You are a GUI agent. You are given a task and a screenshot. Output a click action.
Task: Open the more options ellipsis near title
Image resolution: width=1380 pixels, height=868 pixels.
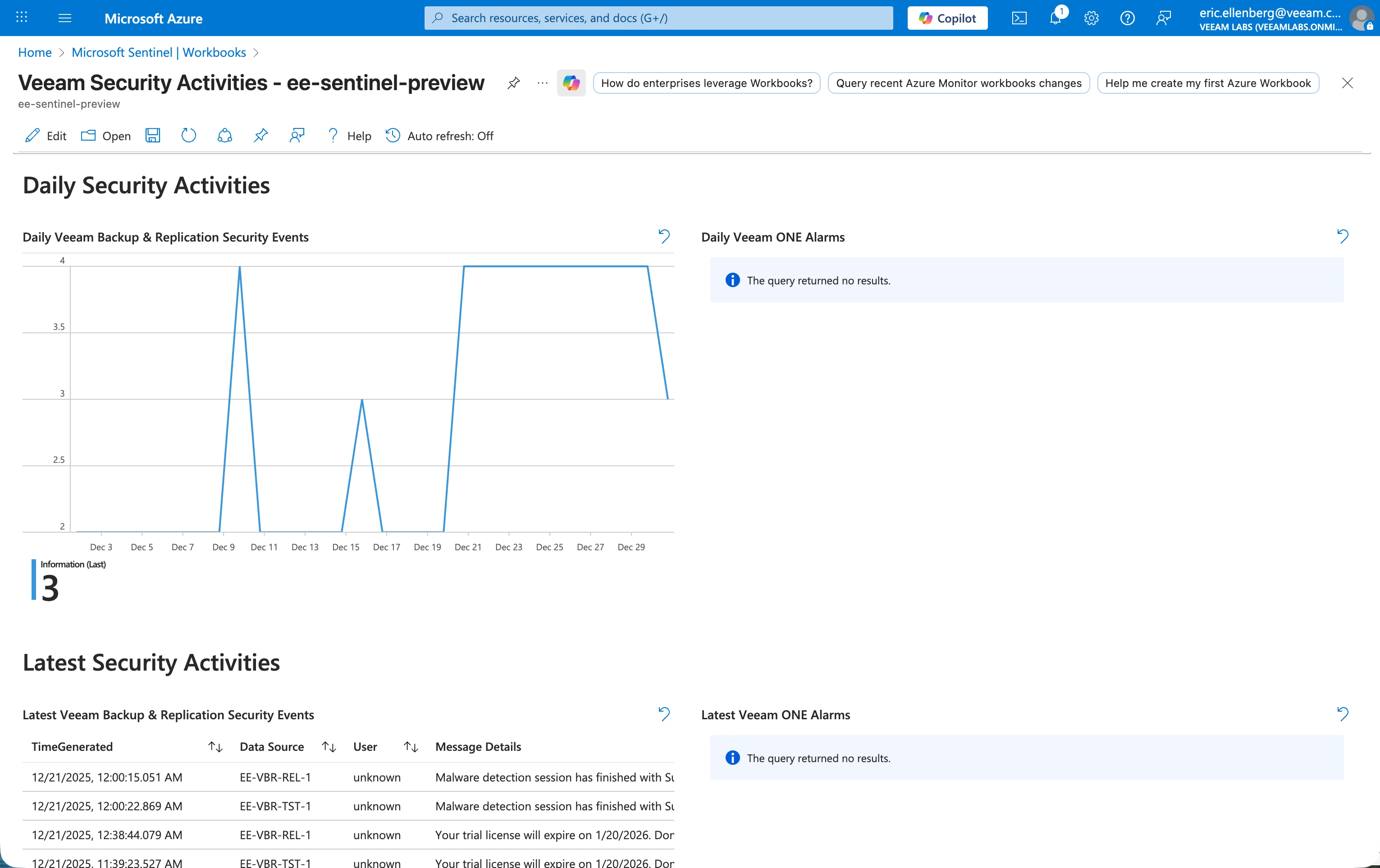[x=542, y=83]
